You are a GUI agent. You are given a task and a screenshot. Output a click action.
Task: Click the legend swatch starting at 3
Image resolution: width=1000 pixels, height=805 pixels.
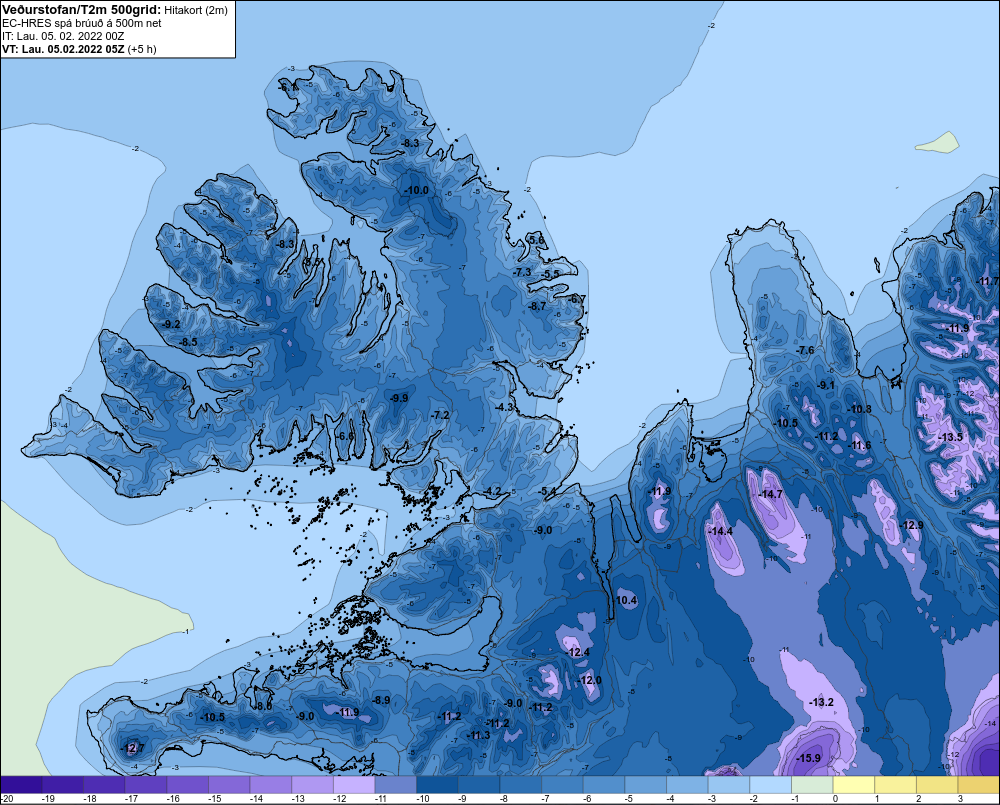[978, 785]
